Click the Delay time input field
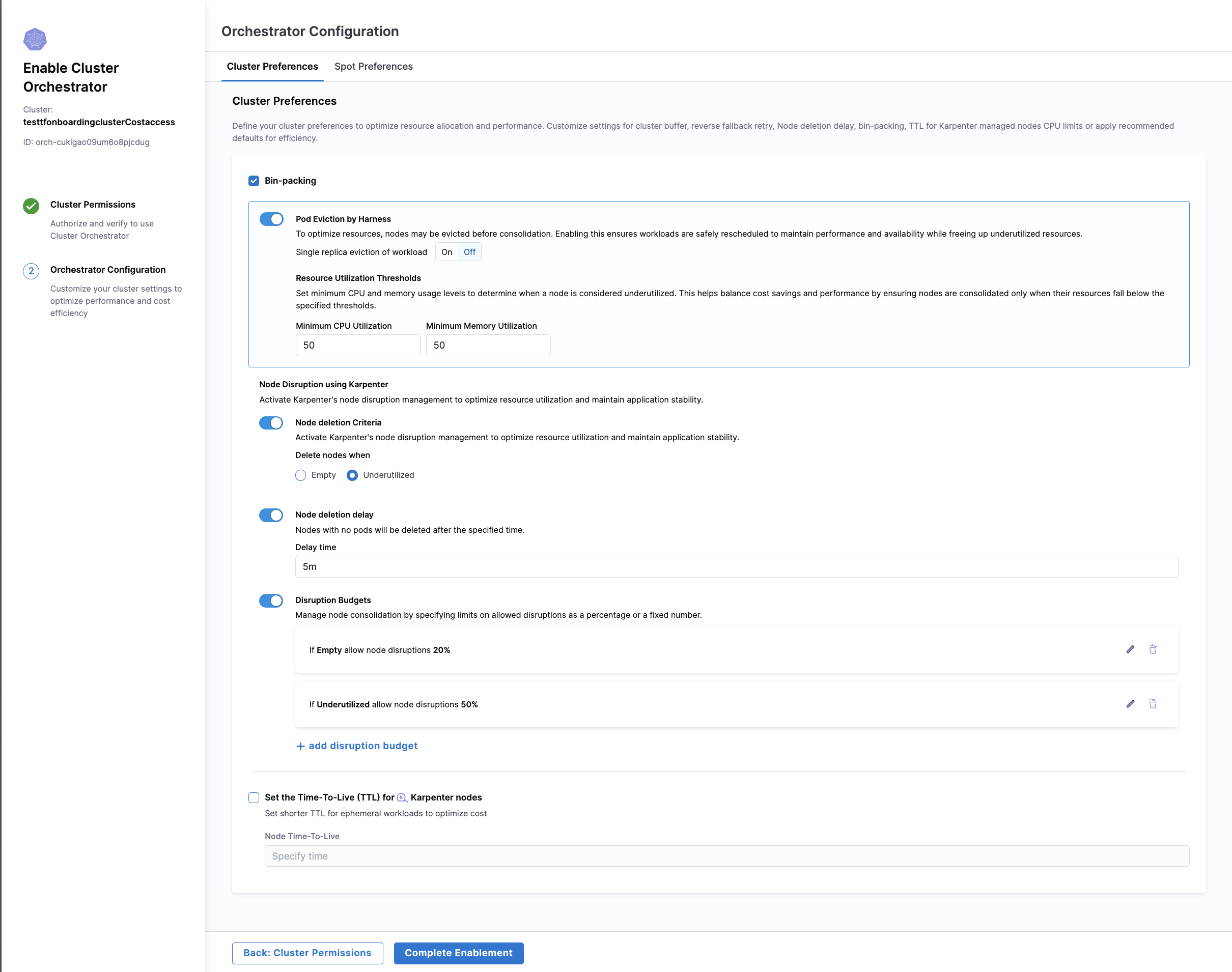The width and height of the screenshot is (1232, 972). (736, 567)
